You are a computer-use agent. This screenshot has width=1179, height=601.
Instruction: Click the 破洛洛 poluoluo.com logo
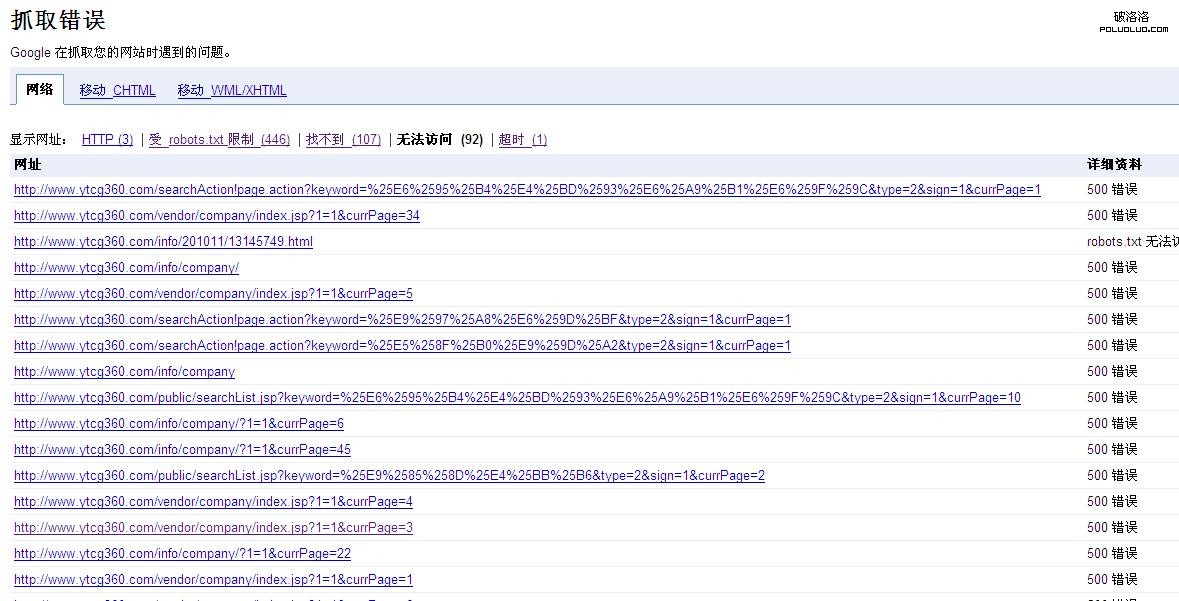(1132, 22)
